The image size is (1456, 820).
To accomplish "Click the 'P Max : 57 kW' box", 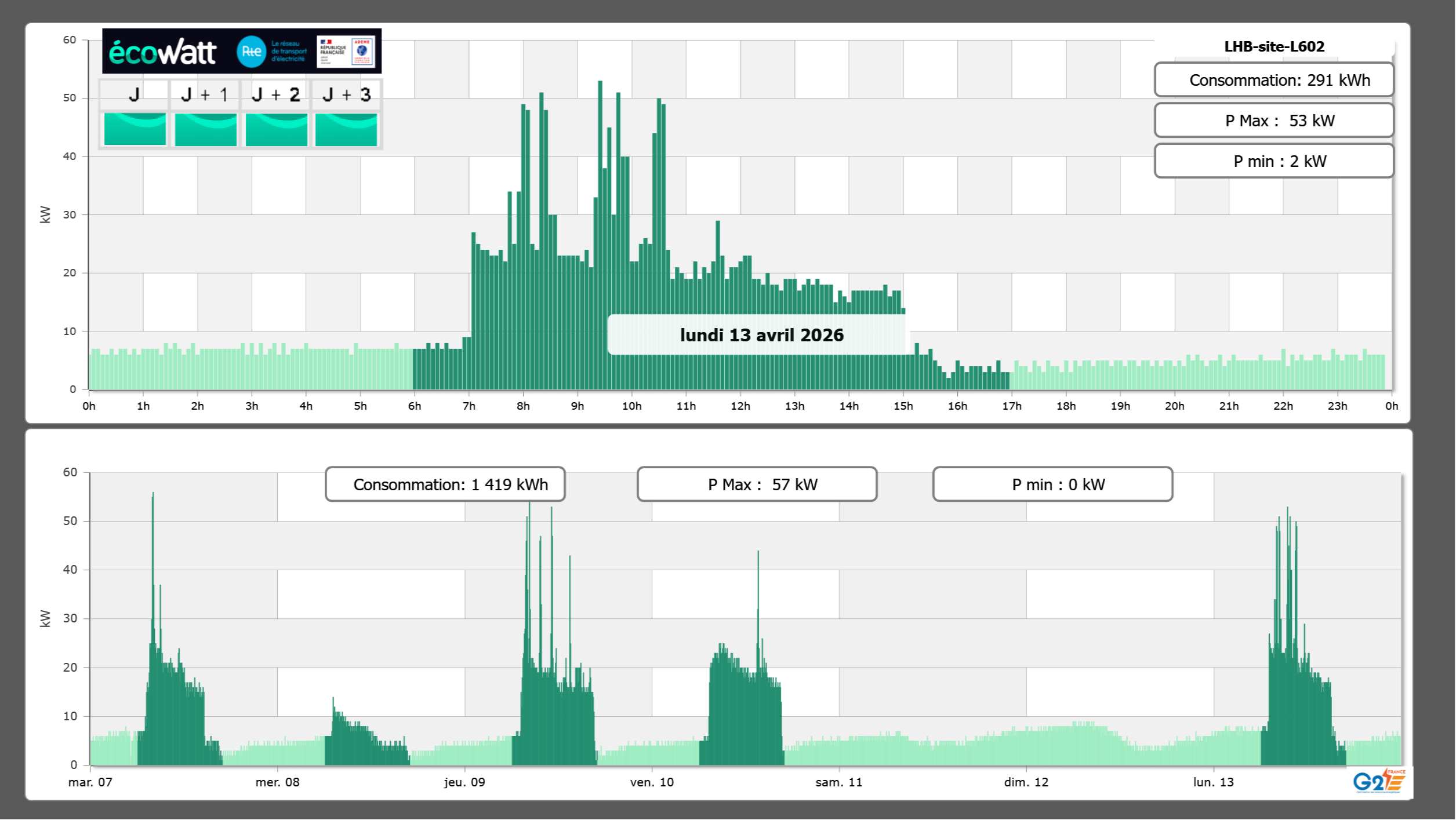I will 757,484.
